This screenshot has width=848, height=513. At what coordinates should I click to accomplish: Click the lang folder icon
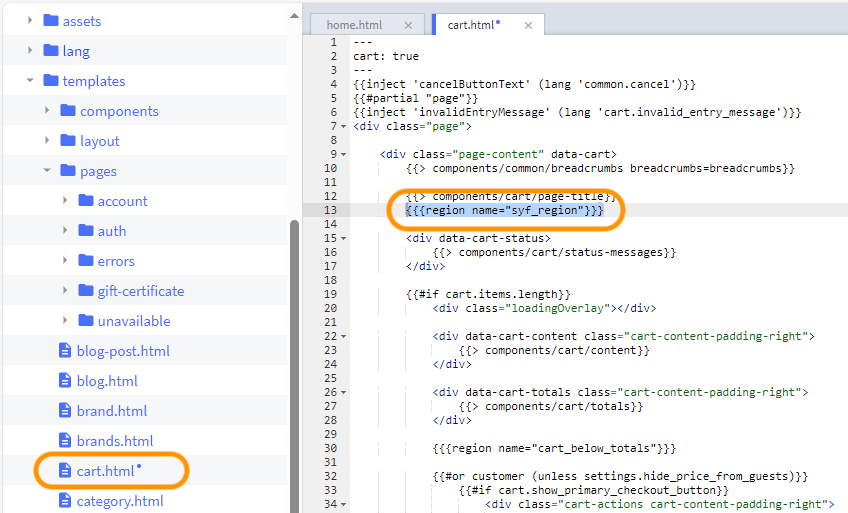click(x=50, y=51)
